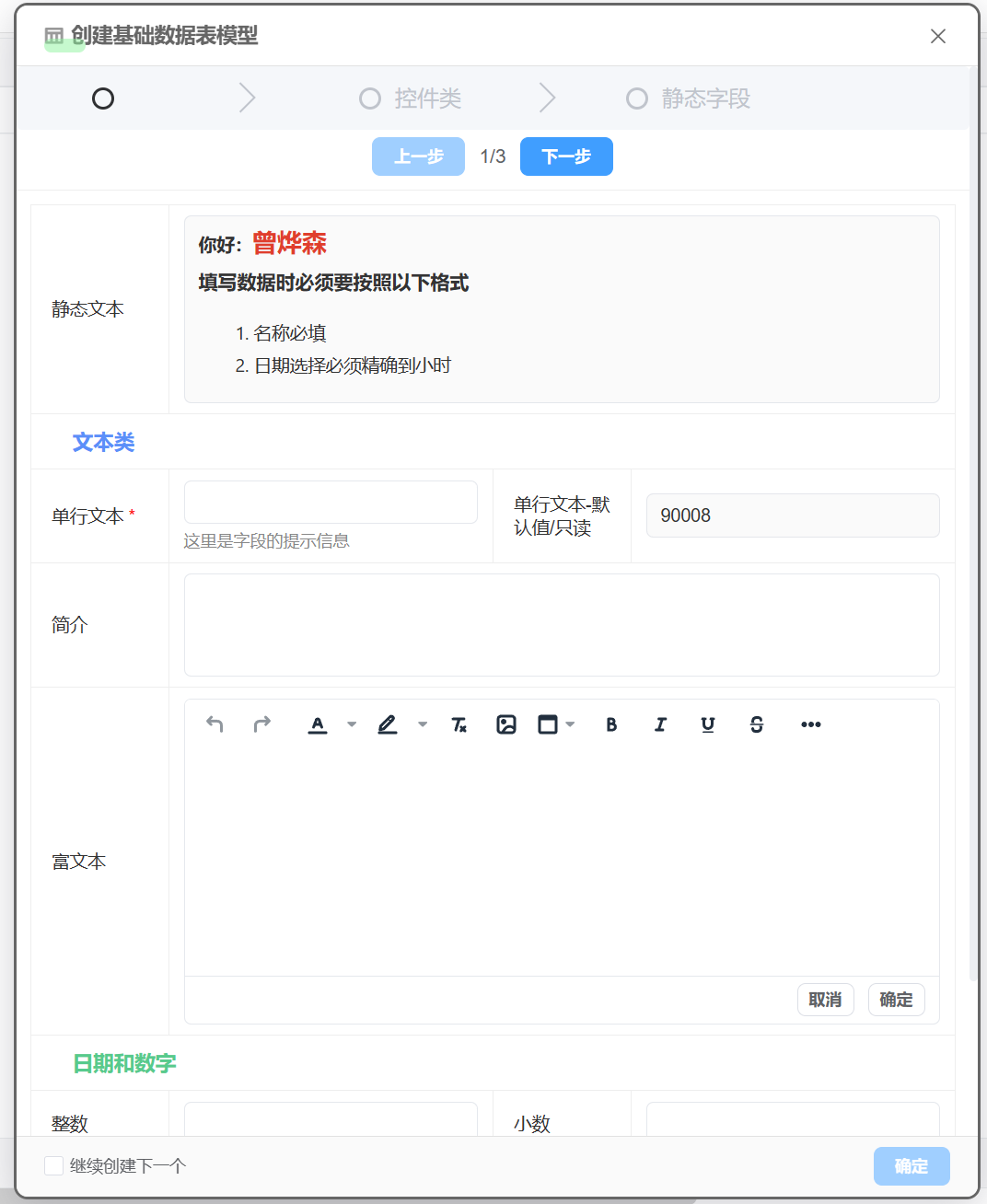The image size is (987, 1204).
Task: Expand the highlight color dropdown arrow
Action: pos(423,724)
